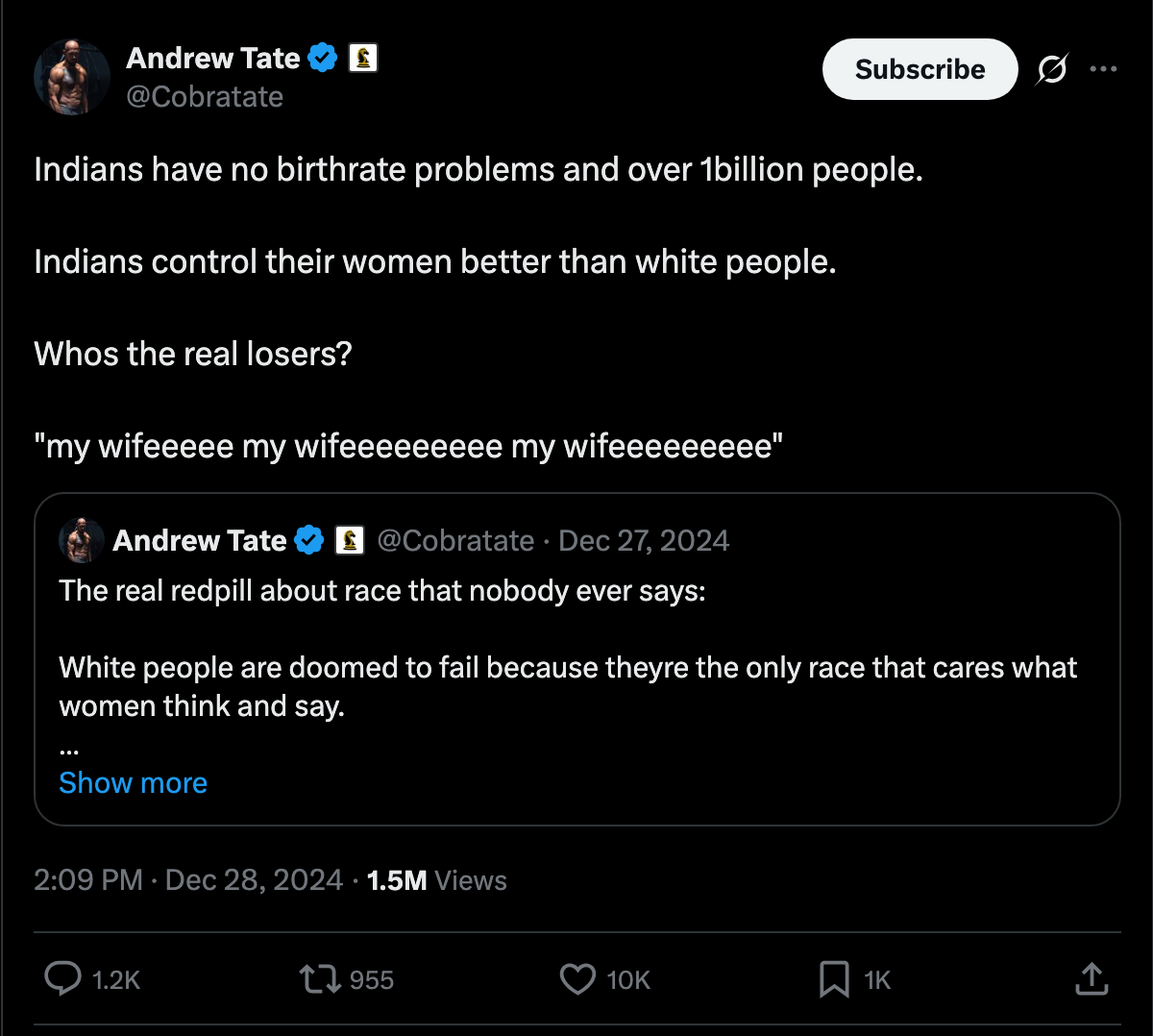Screen dimensions: 1153x1036
Task: Open the Dec 27, 2024 quoted post date
Action: tap(644, 540)
